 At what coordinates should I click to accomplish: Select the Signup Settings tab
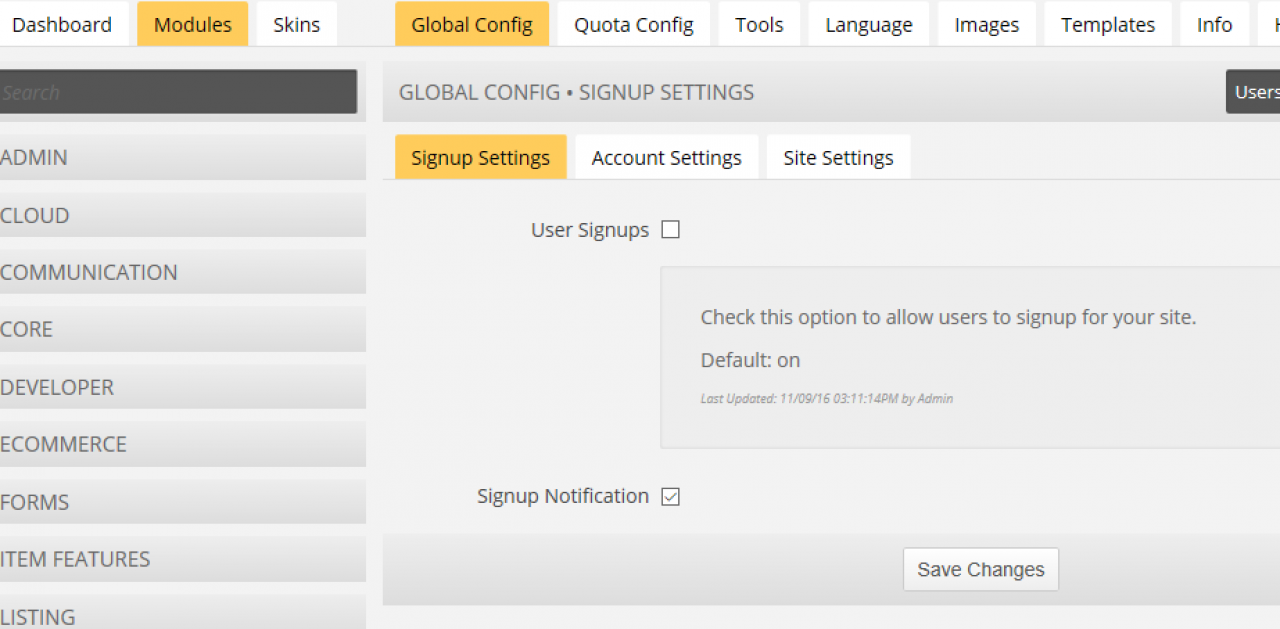click(480, 158)
